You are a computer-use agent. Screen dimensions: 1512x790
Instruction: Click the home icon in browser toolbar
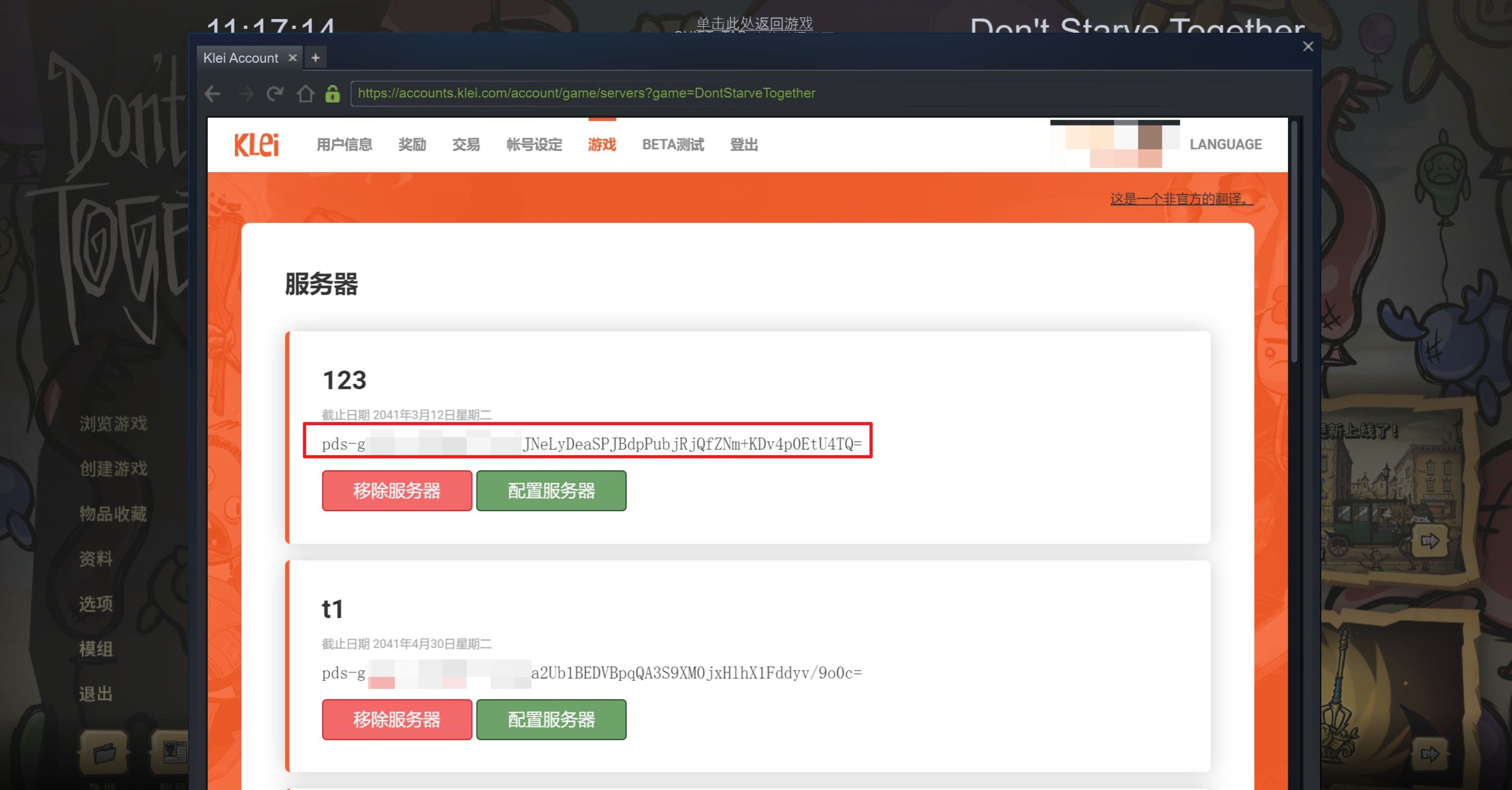point(305,93)
